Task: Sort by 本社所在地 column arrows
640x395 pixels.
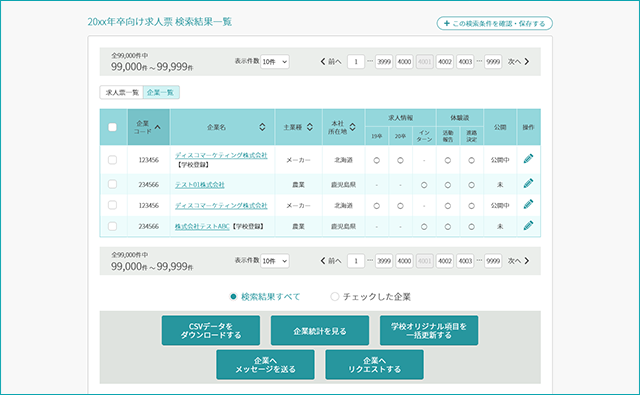Action: coord(352,127)
